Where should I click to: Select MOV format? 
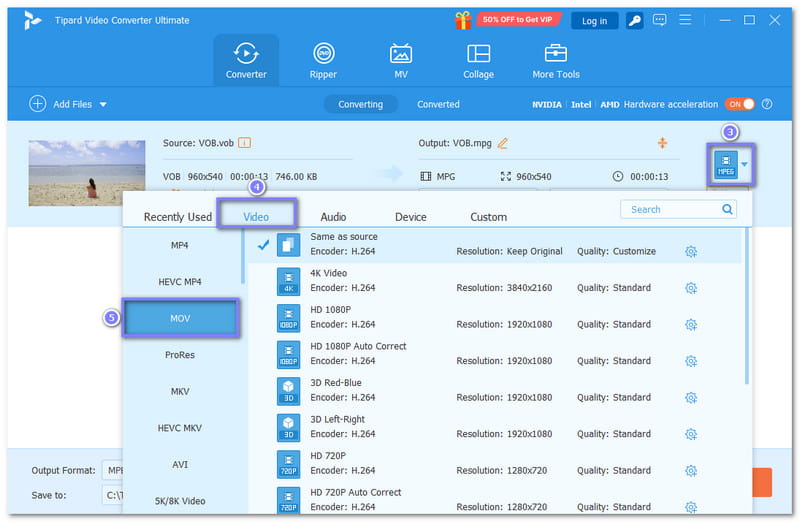pos(180,318)
